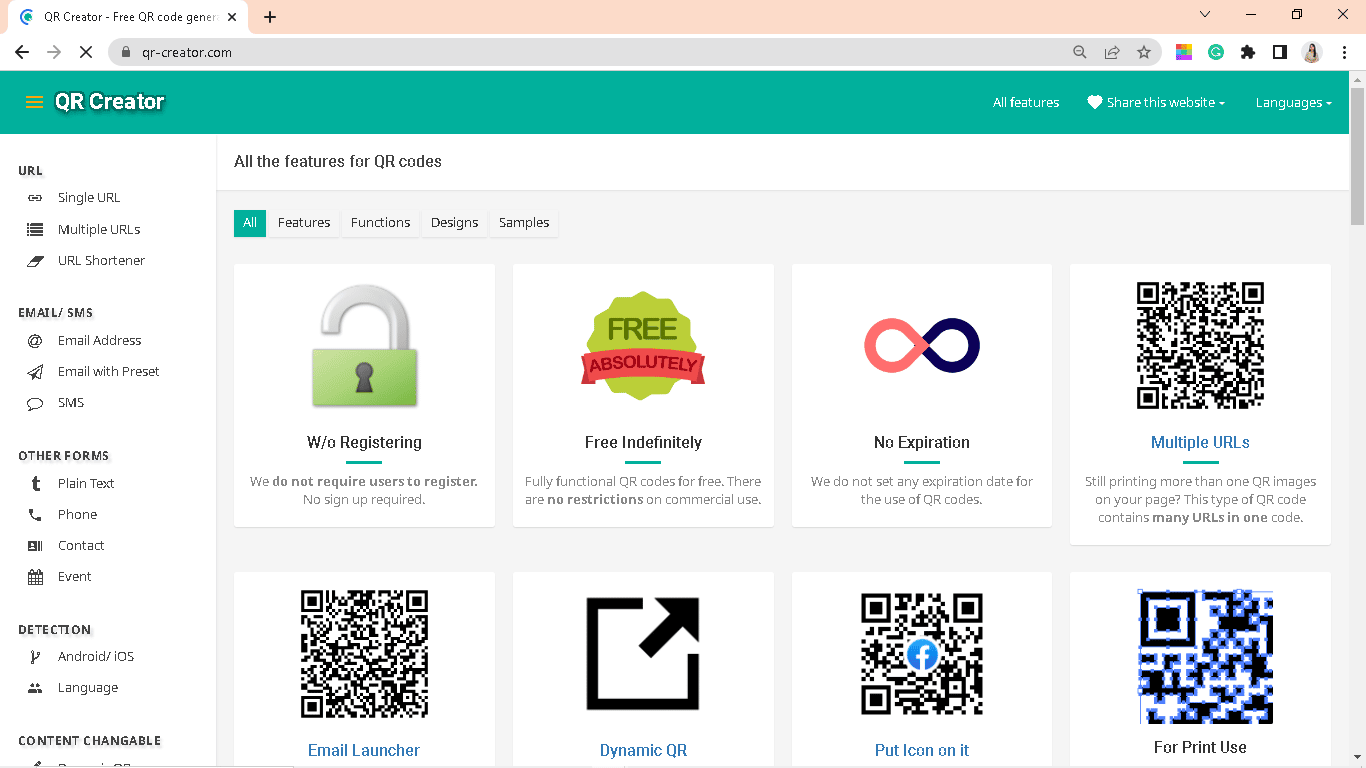Image resolution: width=1366 pixels, height=768 pixels.
Task: Select the All filter tab
Action: click(250, 223)
